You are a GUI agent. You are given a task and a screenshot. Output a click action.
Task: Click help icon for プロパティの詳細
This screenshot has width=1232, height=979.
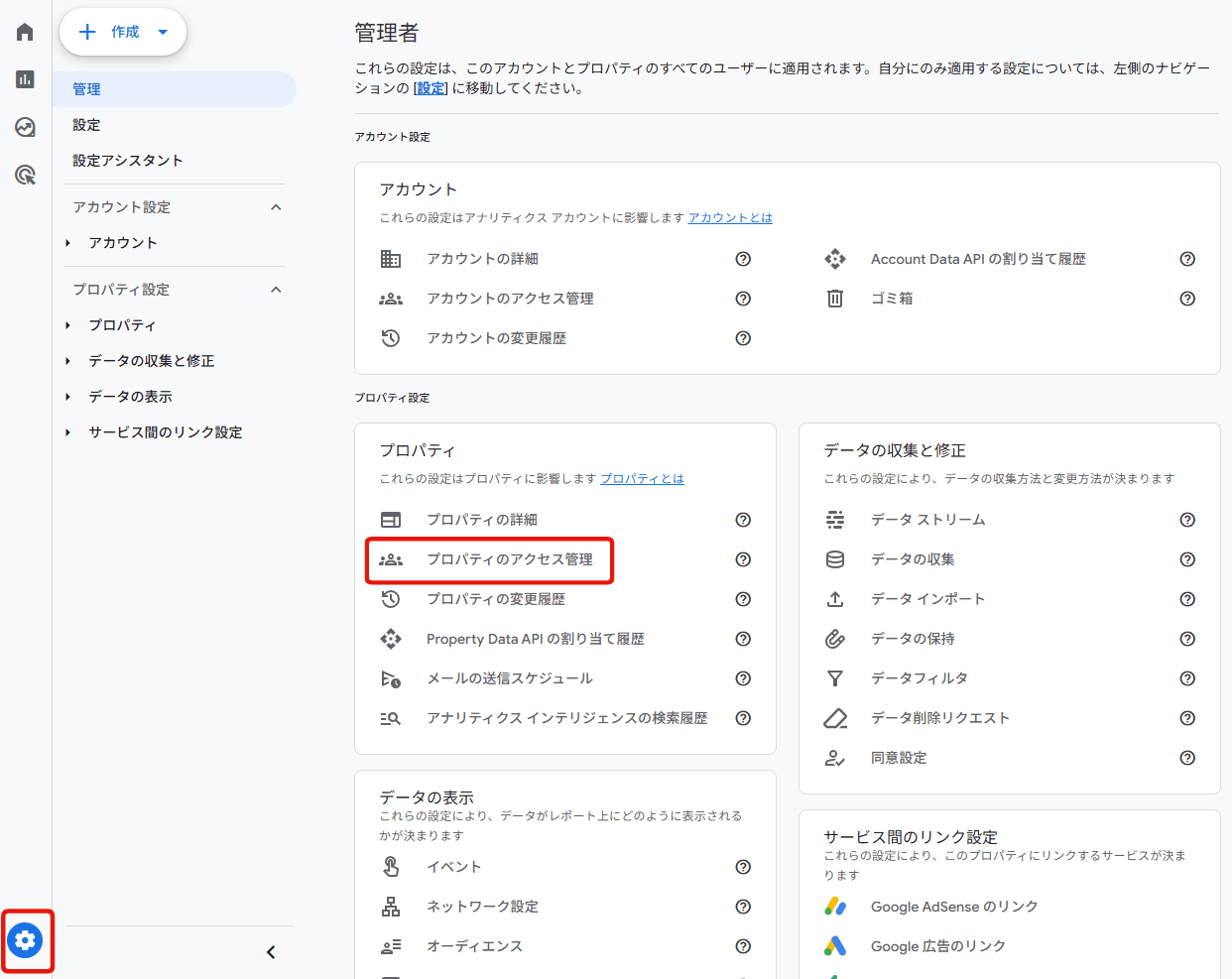tap(742, 520)
